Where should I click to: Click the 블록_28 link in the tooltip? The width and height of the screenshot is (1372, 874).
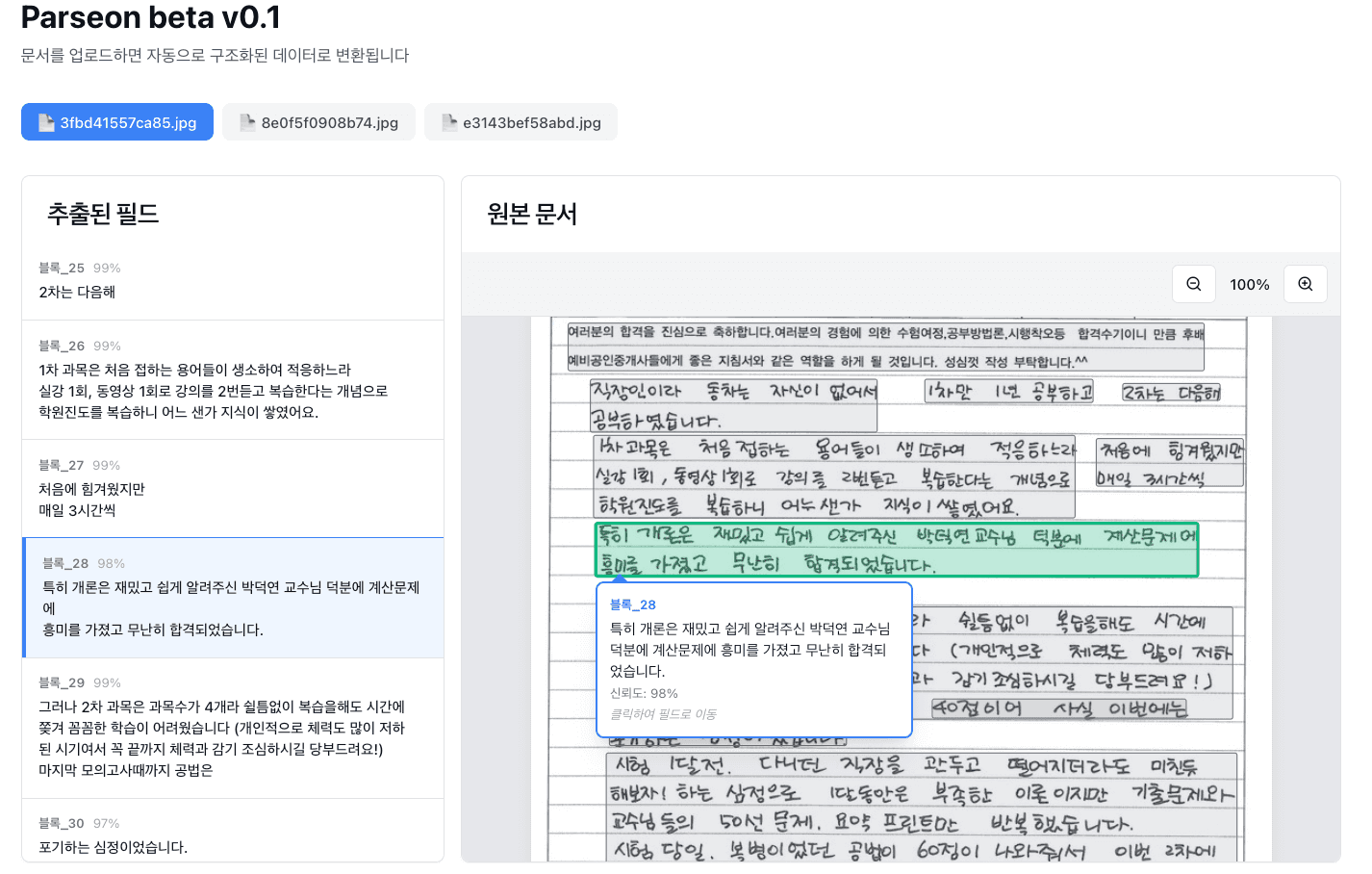(x=632, y=604)
